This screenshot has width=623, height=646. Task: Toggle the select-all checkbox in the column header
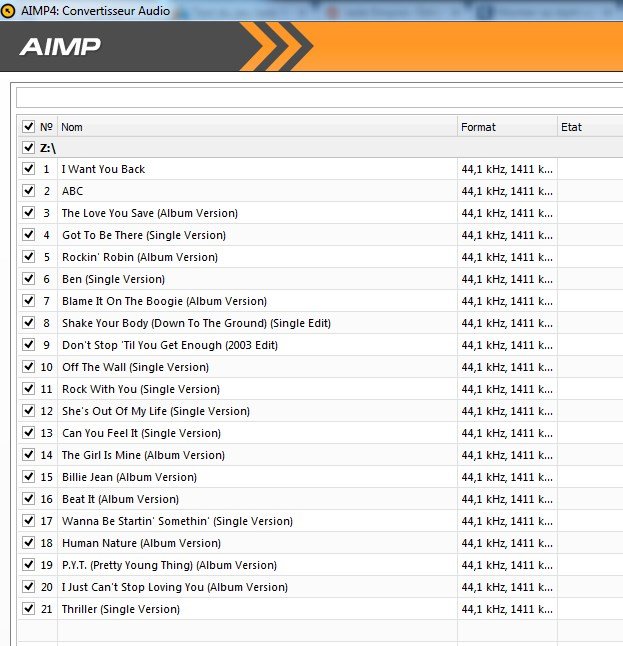click(28, 127)
